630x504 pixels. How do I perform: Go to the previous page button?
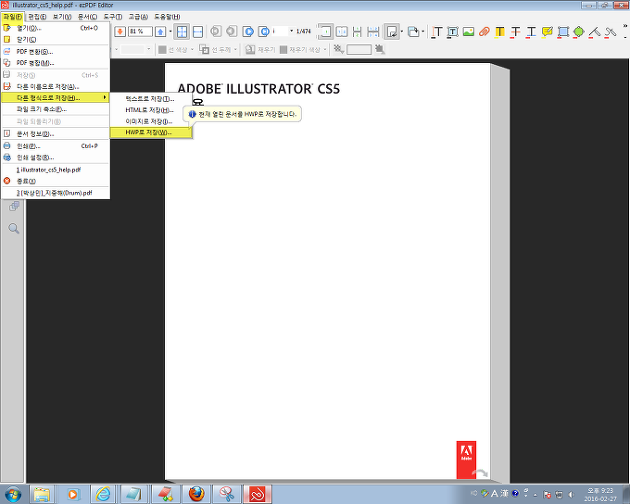[x=232, y=31]
